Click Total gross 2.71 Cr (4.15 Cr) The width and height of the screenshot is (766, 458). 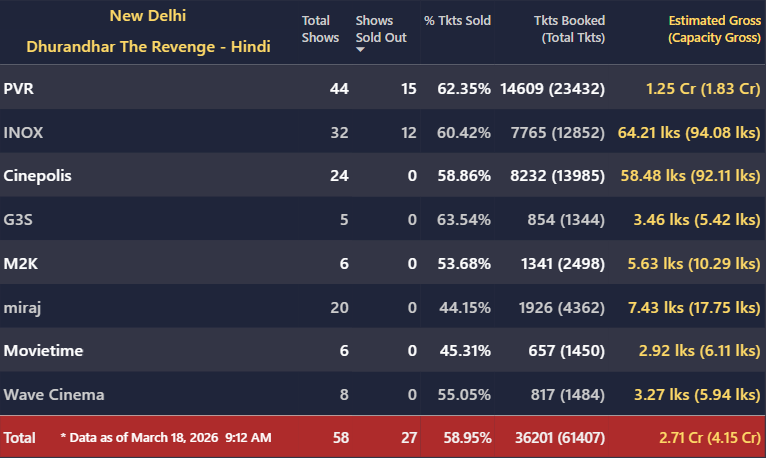710,437
